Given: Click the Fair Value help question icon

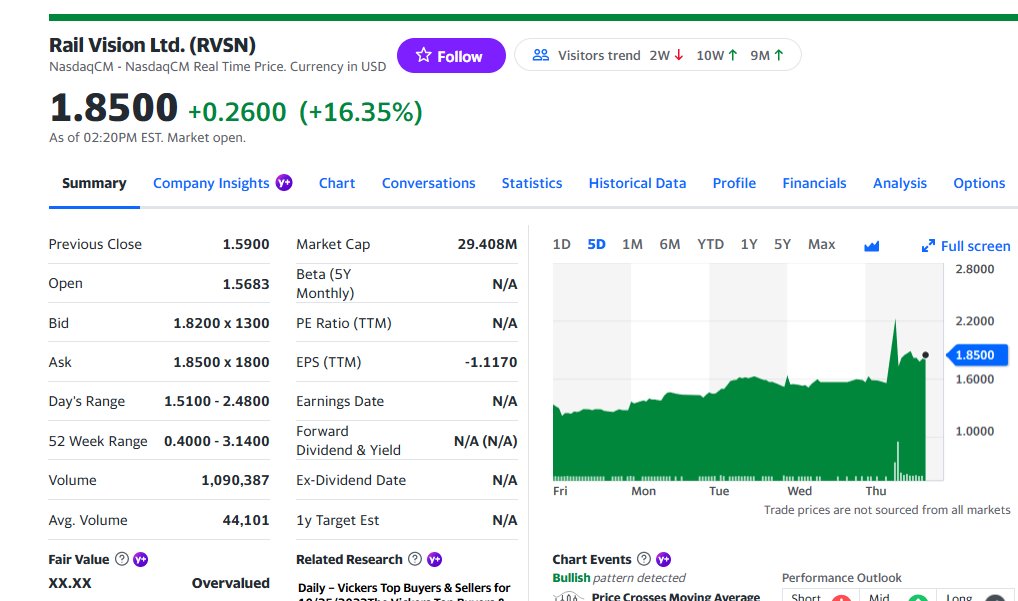Looking at the screenshot, I should click(x=121, y=559).
